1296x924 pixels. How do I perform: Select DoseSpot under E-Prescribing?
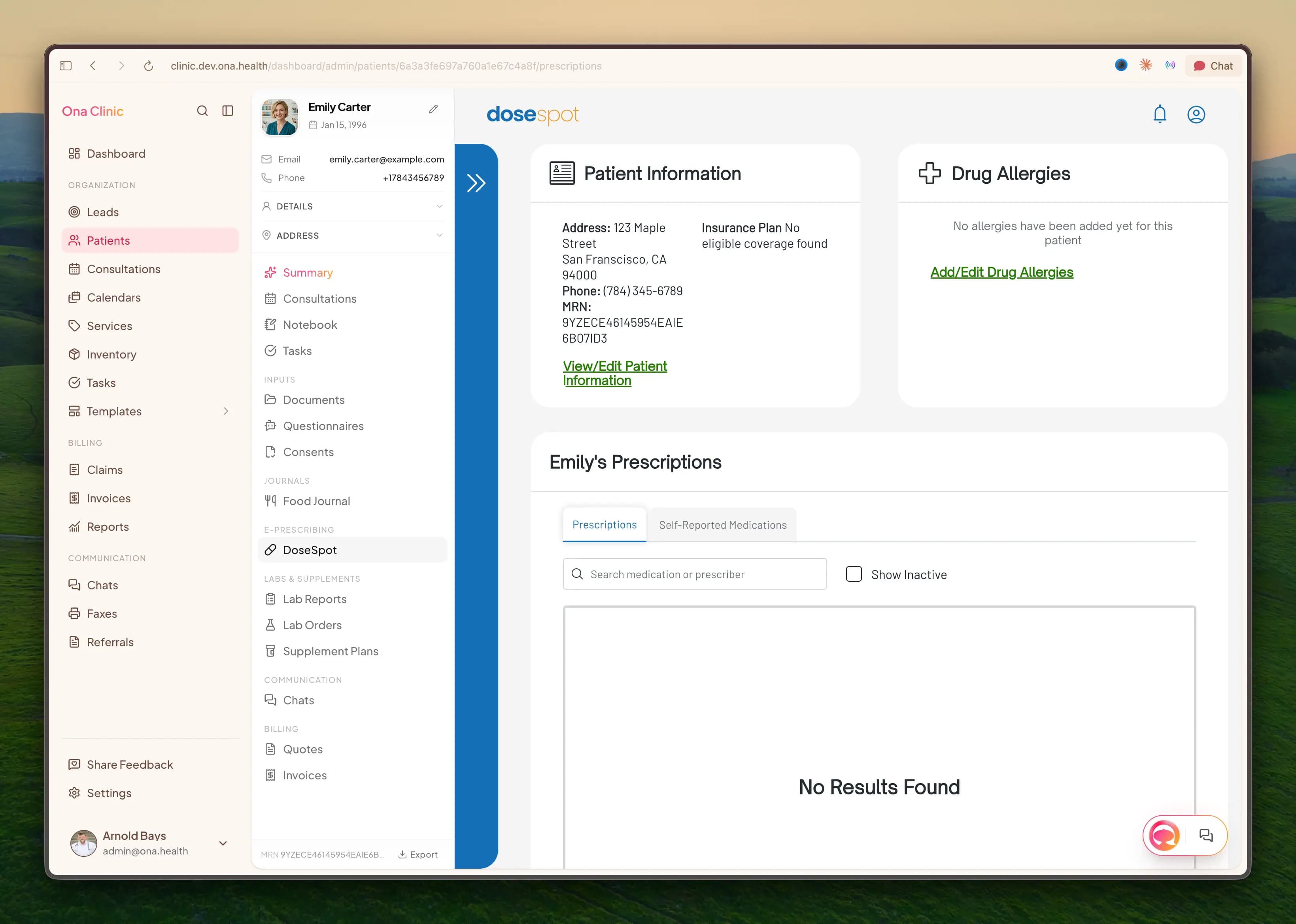[x=352, y=550]
